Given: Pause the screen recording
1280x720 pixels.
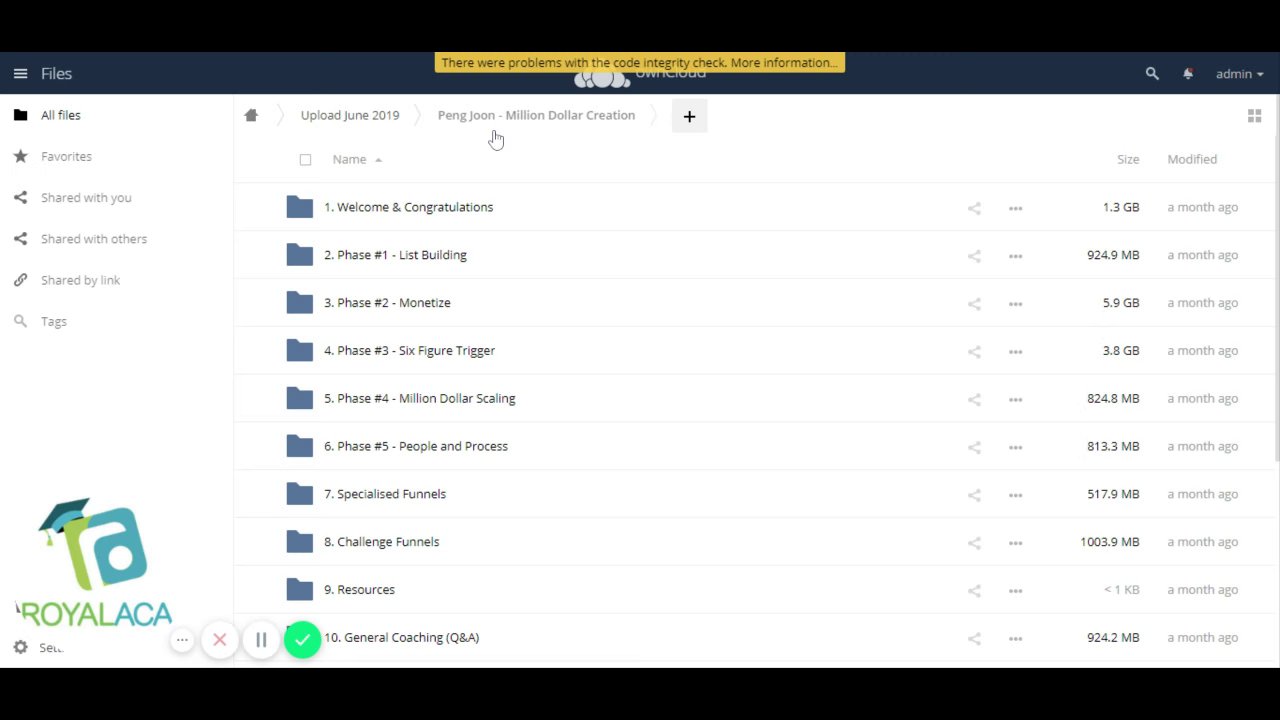Looking at the screenshot, I should (x=261, y=640).
